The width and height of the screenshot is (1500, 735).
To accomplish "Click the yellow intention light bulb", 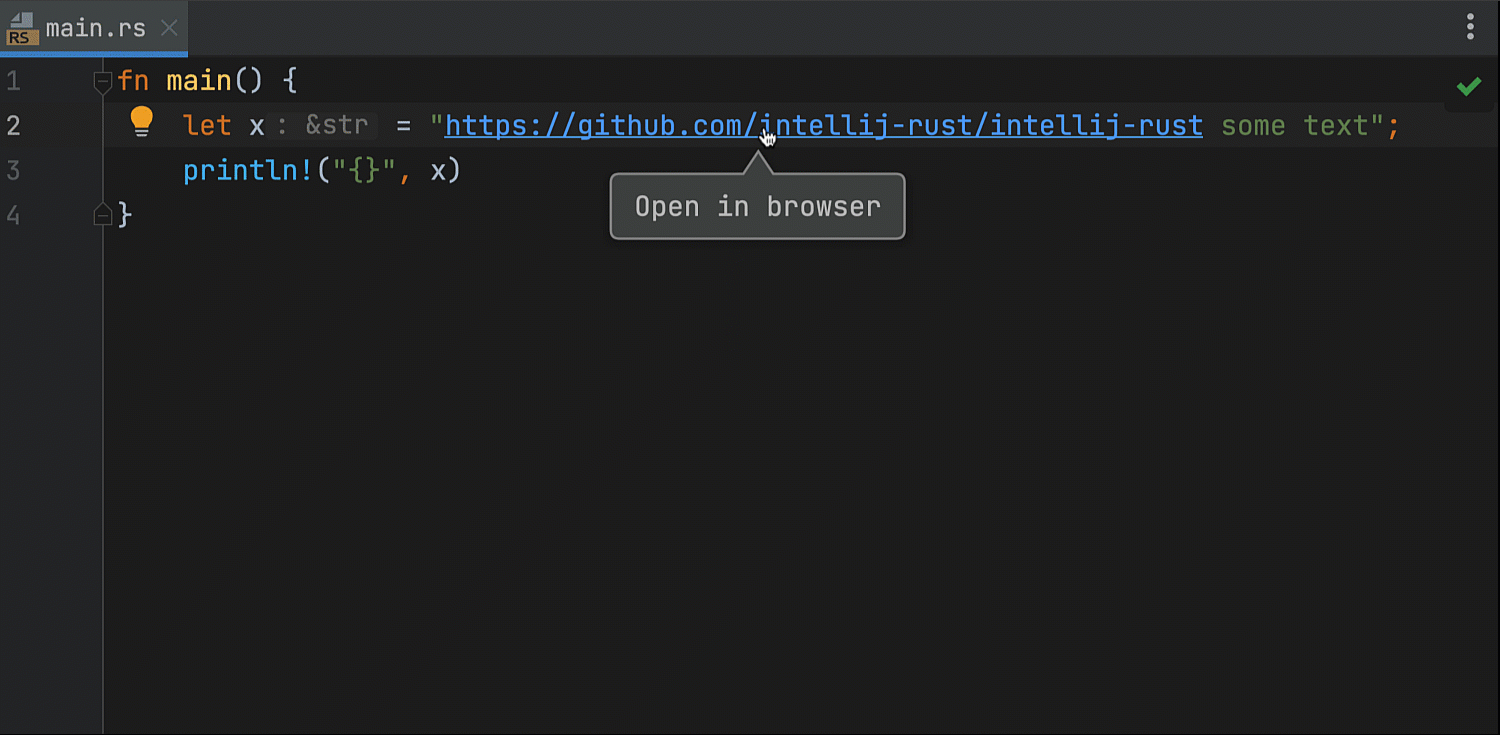I will [x=142, y=122].
